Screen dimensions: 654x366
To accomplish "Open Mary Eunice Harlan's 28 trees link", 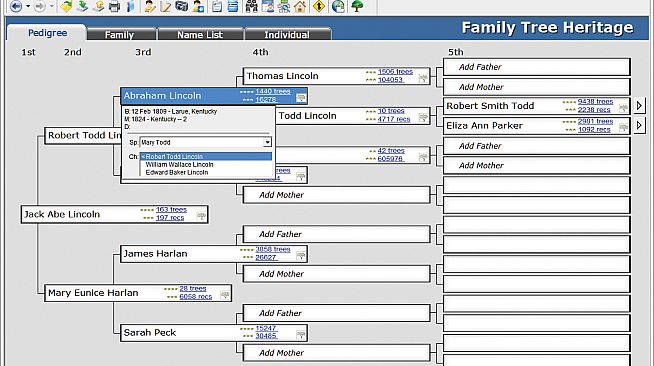I will [x=193, y=288].
